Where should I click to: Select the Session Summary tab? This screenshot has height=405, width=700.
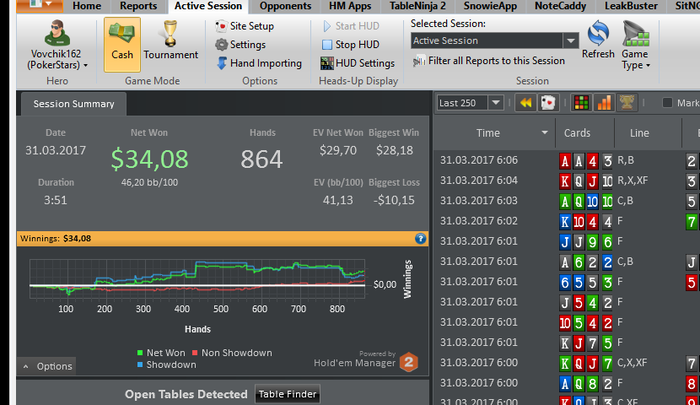point(74,104)
